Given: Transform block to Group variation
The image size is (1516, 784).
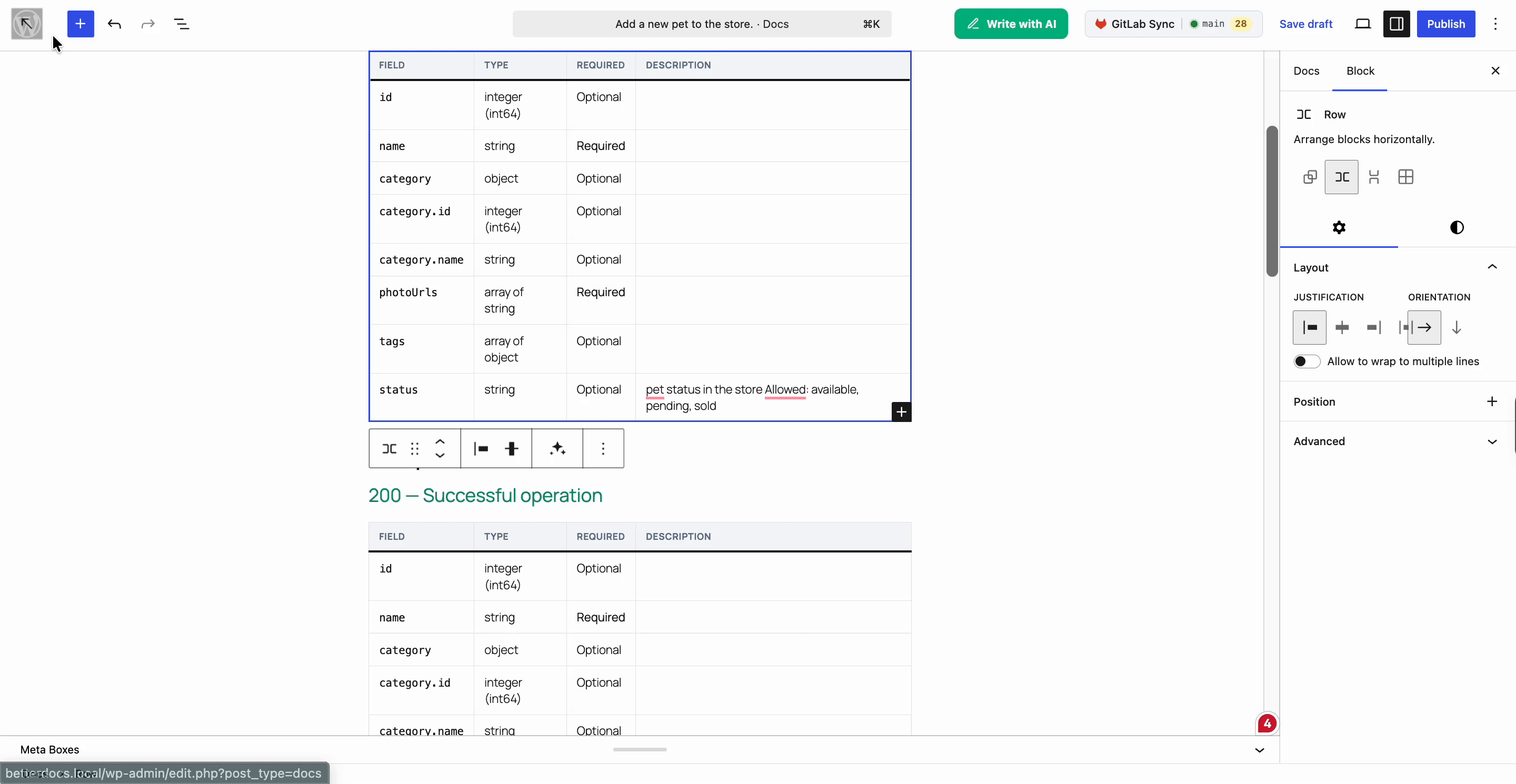Looking at the screenshot, I should point(1310,177).
